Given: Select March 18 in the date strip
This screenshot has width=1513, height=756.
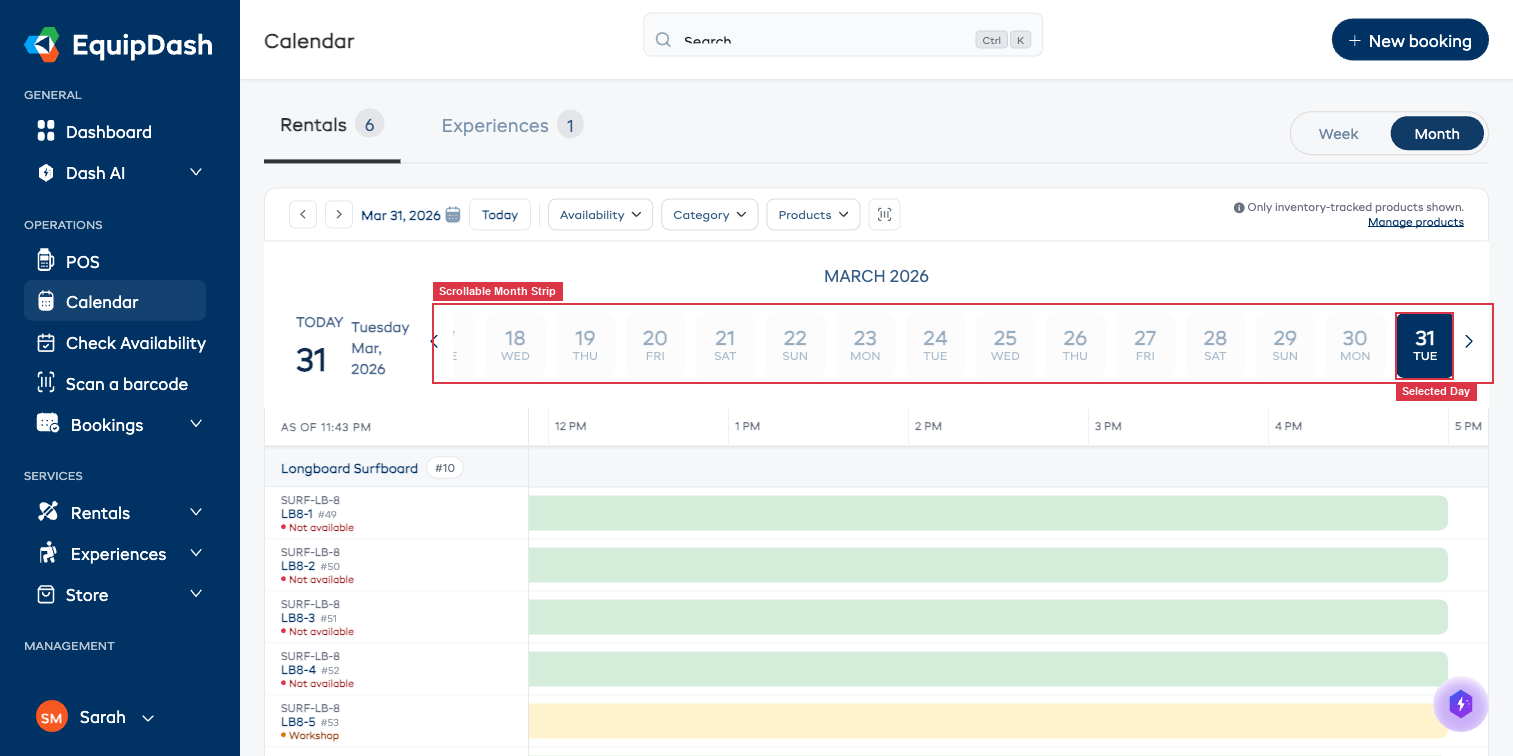Looking at the screenshot, I should [514, 344].
